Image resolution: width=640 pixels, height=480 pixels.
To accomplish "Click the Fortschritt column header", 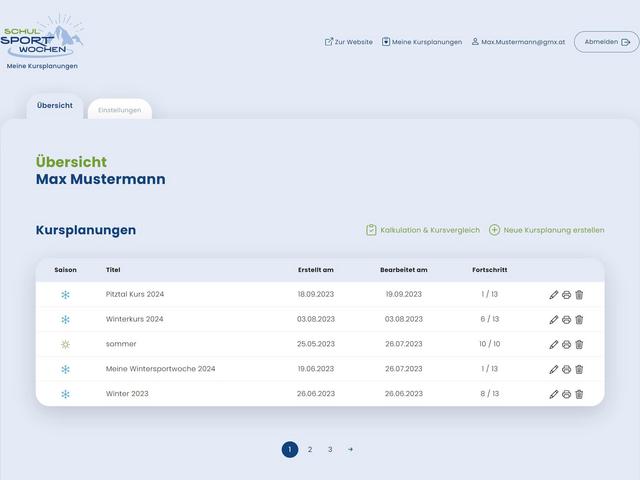I will pyautogui.click(x=490, y=270).
